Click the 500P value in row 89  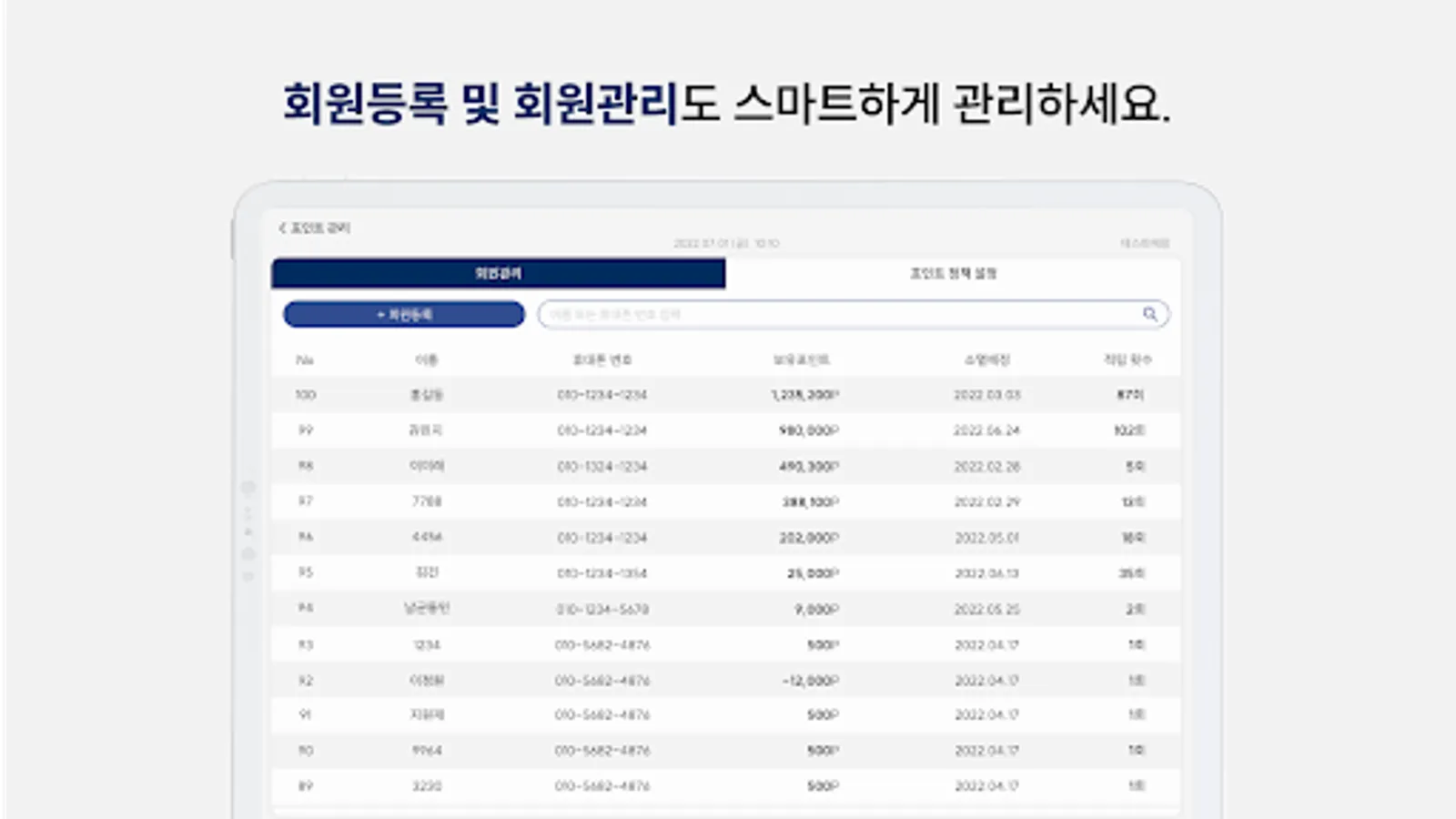(x=824, y=786)
